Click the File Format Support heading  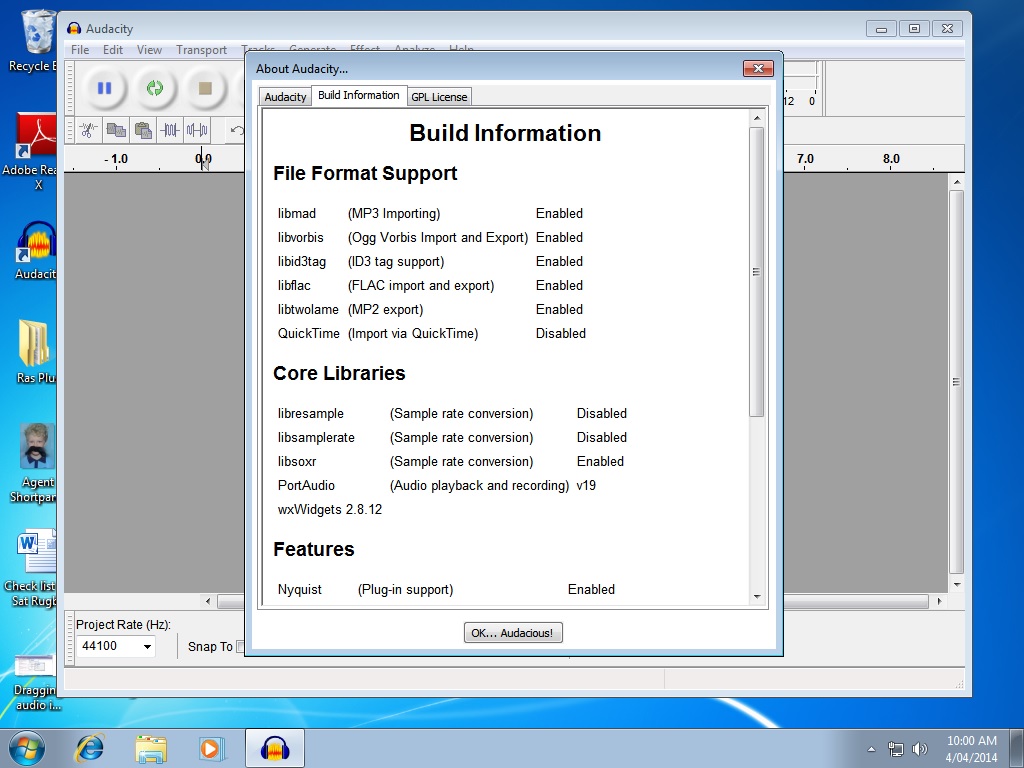[365, 174]
